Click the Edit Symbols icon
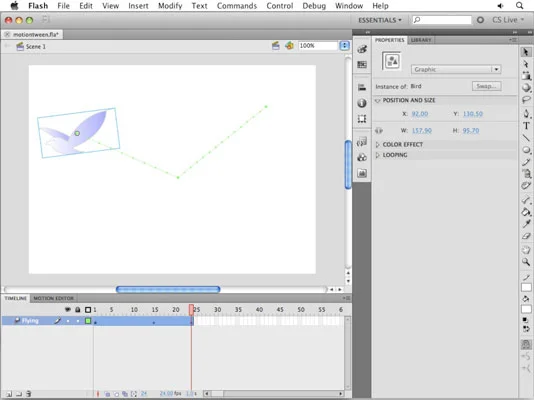Image resolution: width=534 pixels, height=400 pixels. point(289,46)
